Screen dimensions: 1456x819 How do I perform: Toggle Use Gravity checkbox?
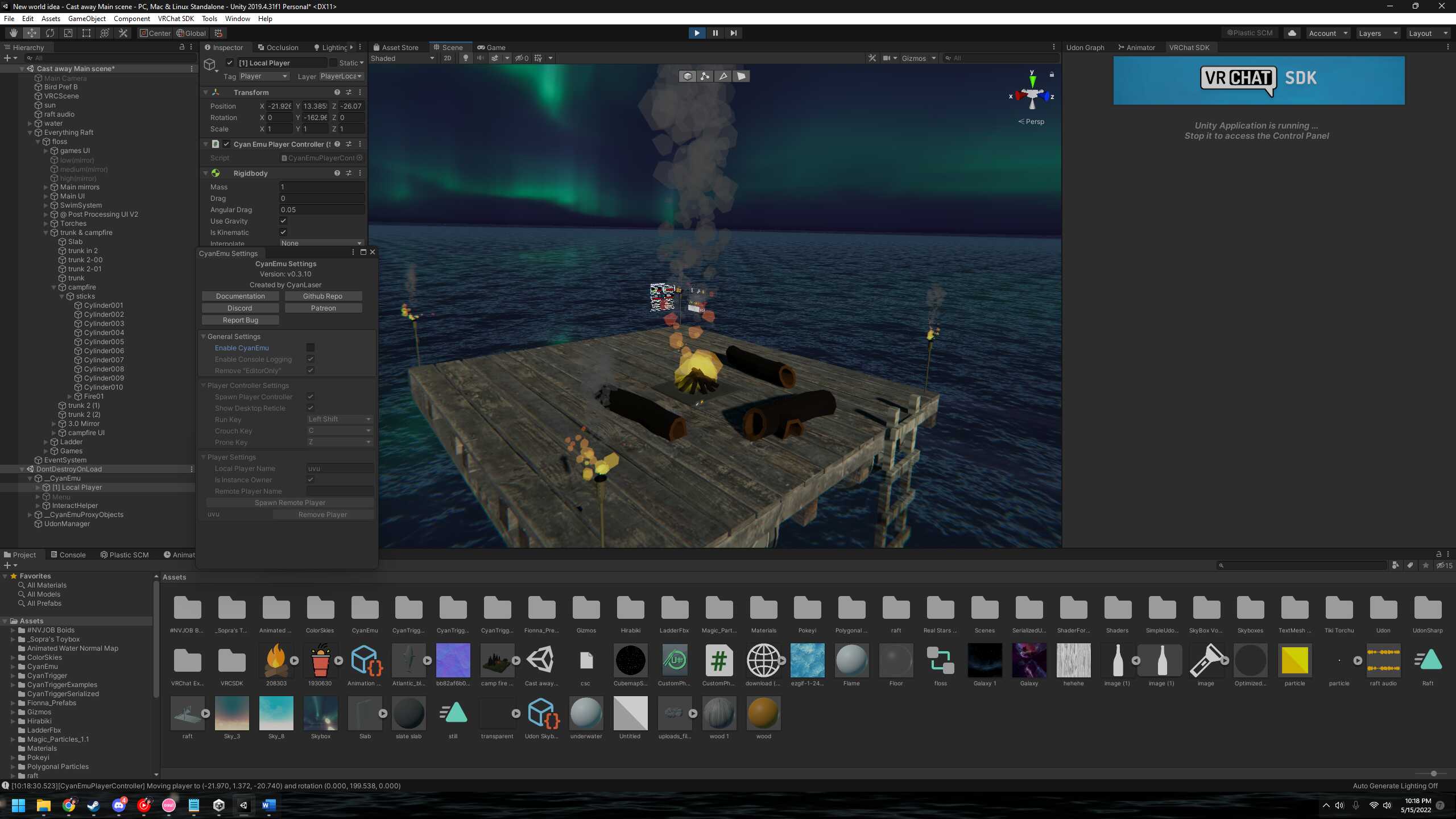(283, 221)
